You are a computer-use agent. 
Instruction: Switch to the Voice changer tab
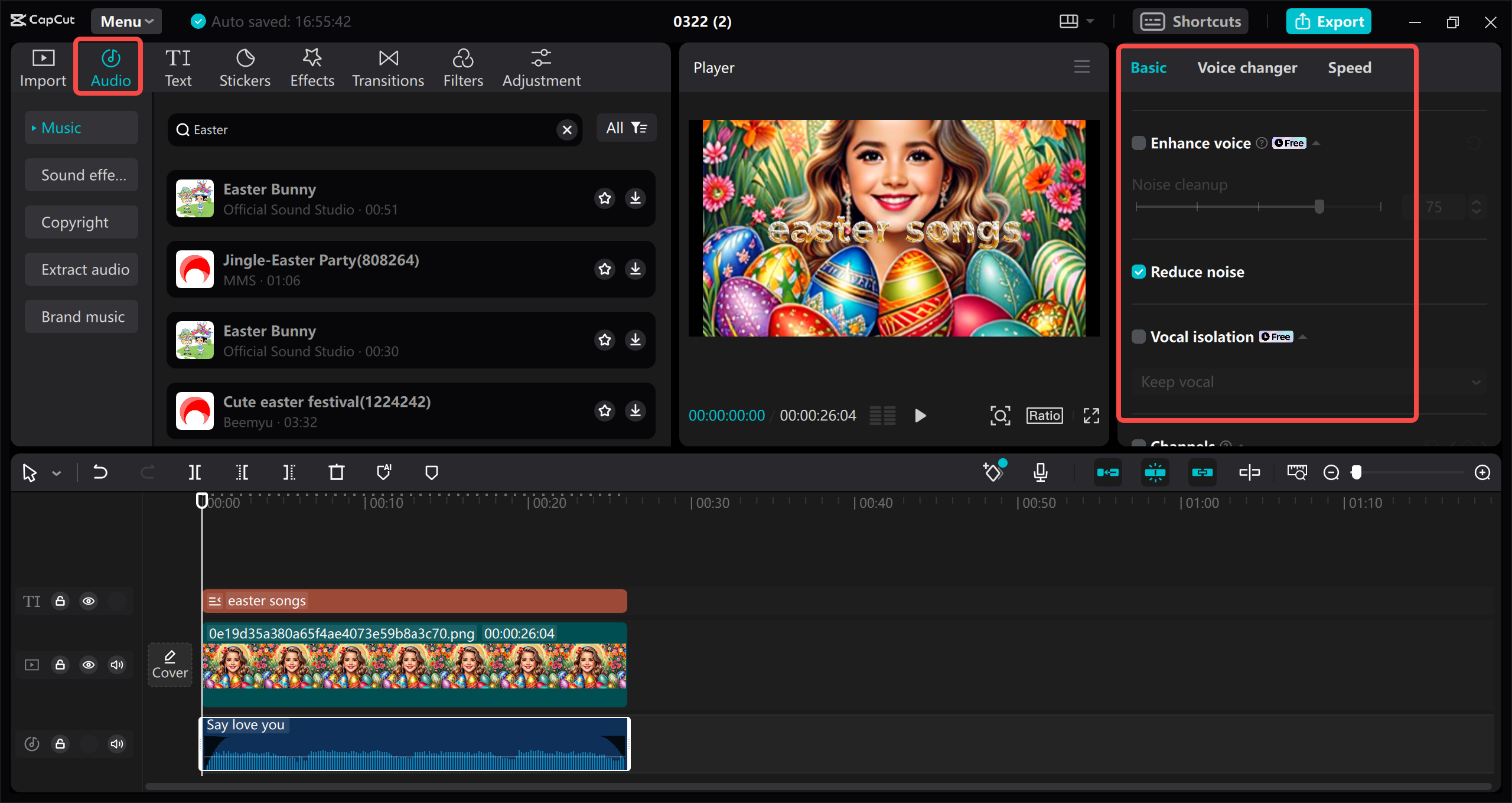coord(1246,68)
